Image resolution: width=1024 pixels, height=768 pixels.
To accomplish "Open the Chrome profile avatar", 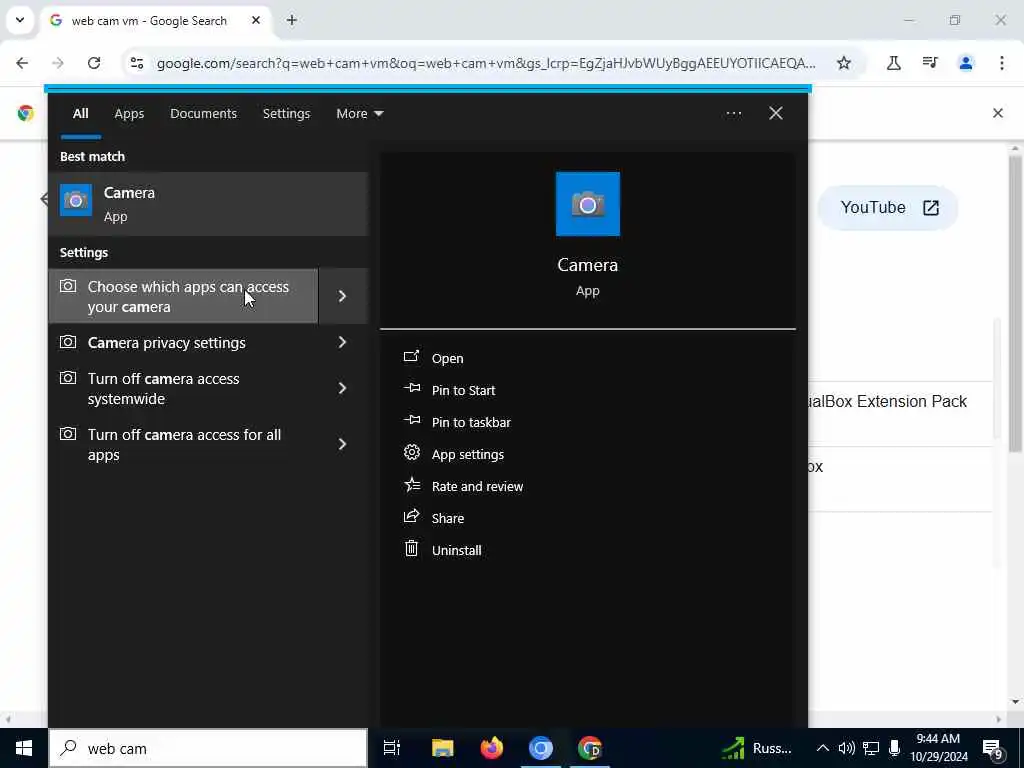I will pyautogui.click(x=965, y=63).
